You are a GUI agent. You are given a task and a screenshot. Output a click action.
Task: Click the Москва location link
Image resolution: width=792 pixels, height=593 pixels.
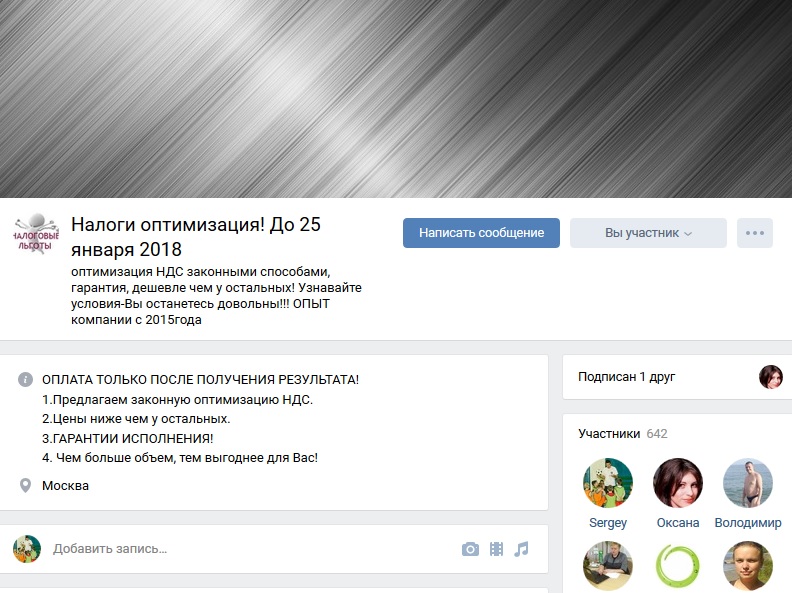click(66, 486)
